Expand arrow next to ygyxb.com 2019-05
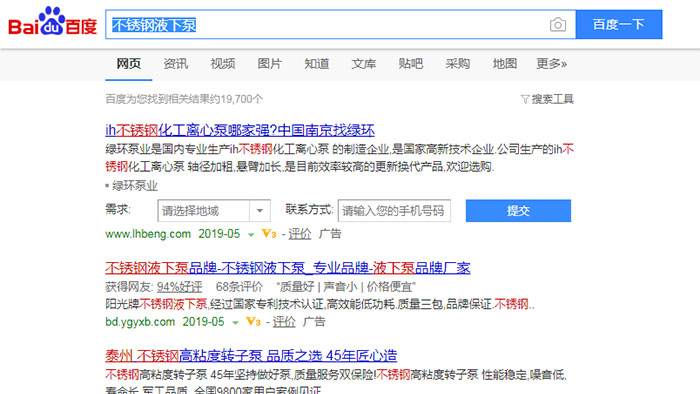700x394 pixels. [x=235, y=323]
